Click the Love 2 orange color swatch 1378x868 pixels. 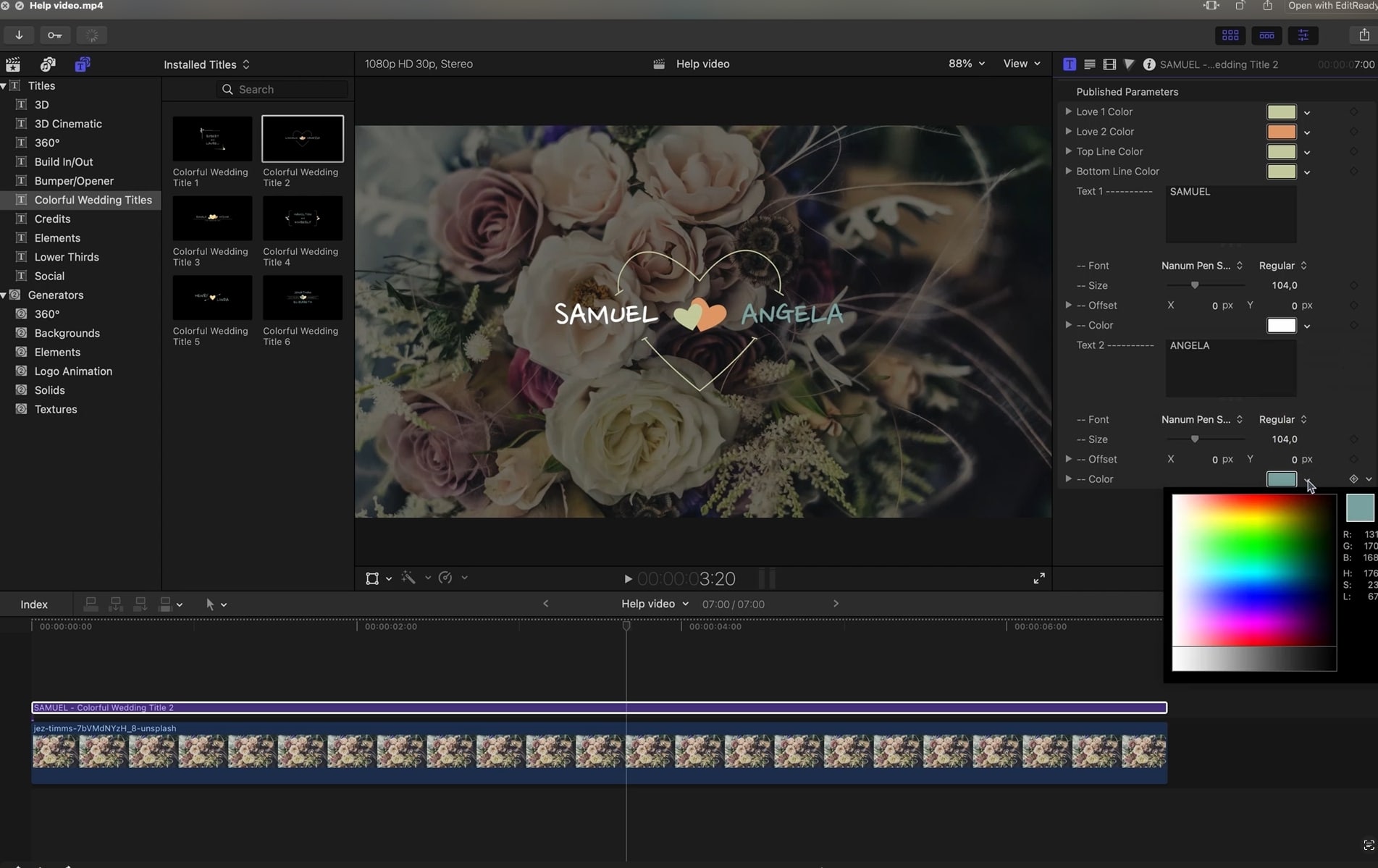(x=1280, y=132)
